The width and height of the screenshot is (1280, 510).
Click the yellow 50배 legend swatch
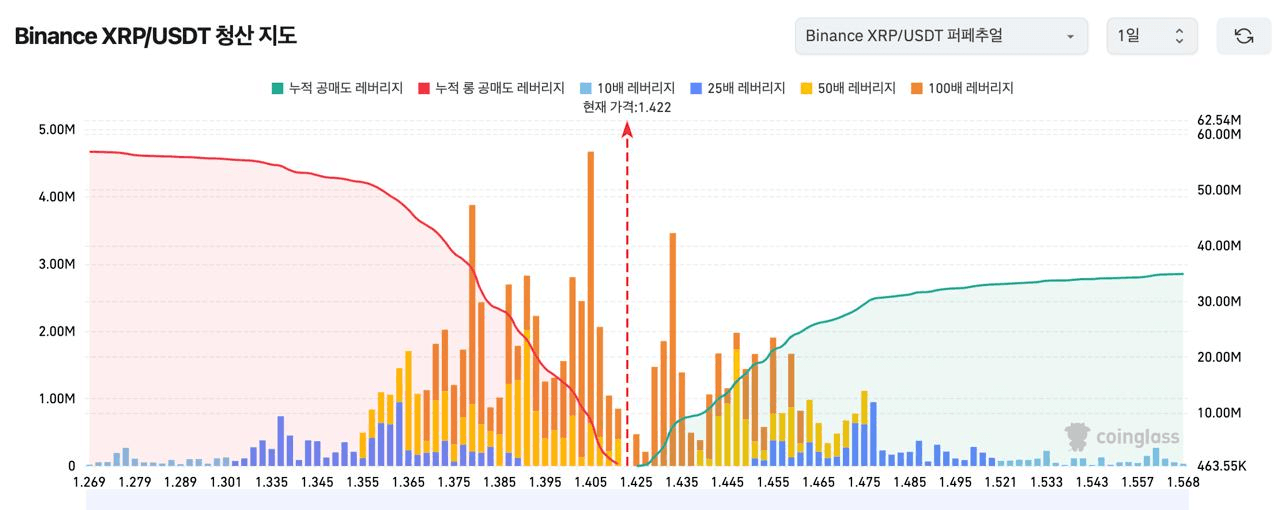(806, 88)
